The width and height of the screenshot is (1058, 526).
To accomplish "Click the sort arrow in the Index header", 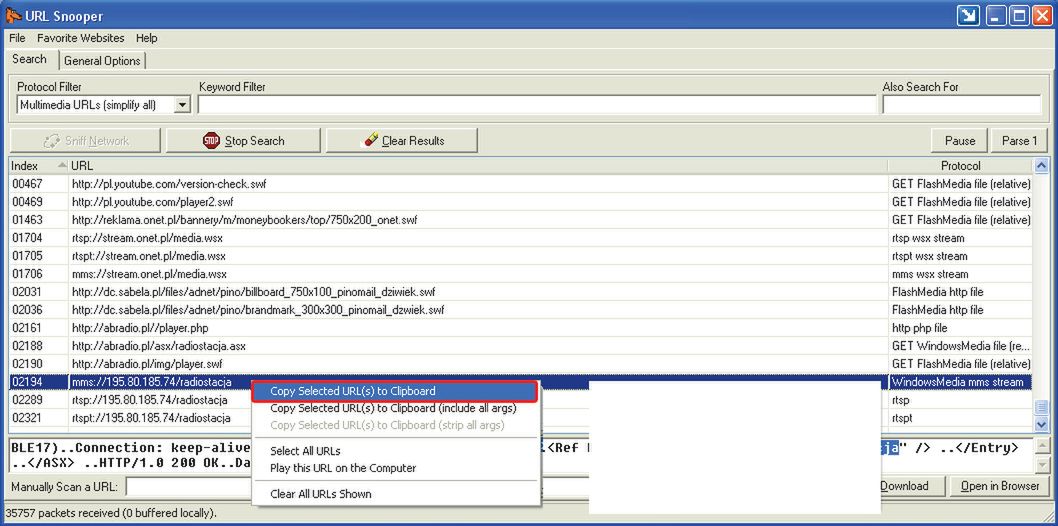I will point(62,165).
